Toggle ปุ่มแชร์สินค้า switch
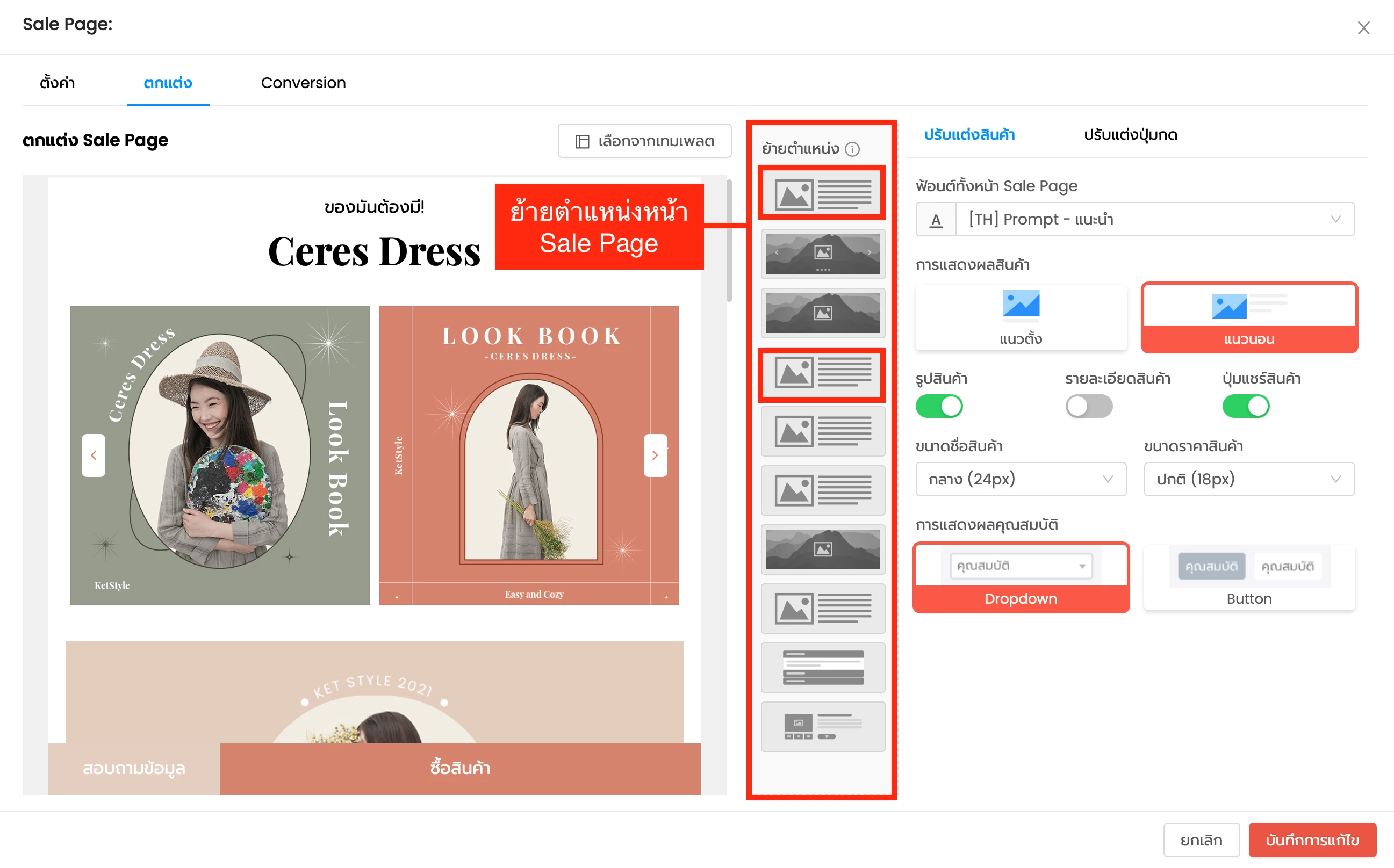 [1246, 407]
